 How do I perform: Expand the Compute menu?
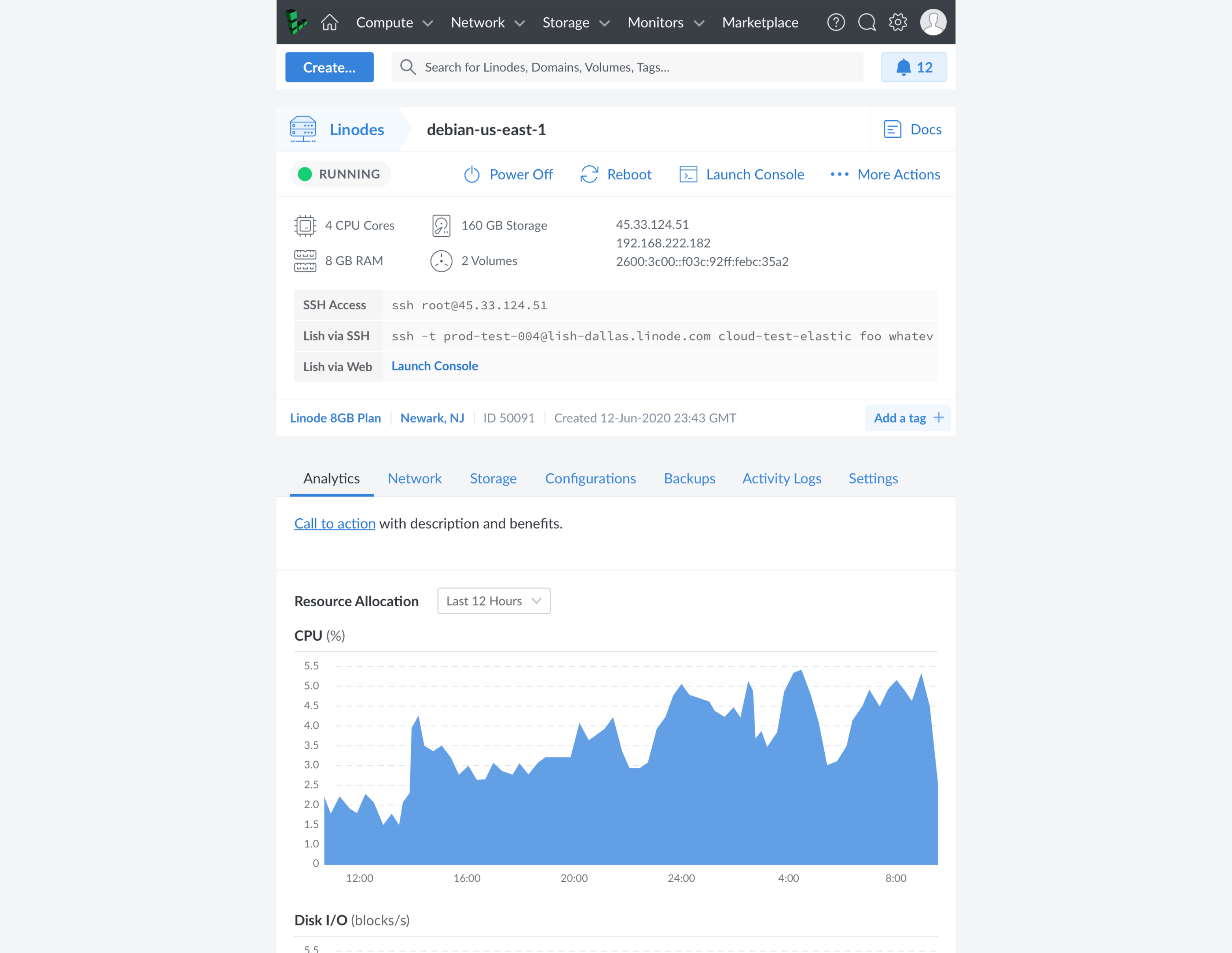[x=394, y=23]
